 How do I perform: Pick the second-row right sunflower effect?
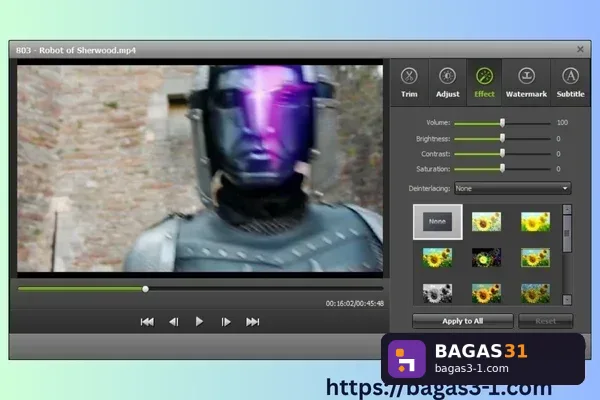pos(535,257)
